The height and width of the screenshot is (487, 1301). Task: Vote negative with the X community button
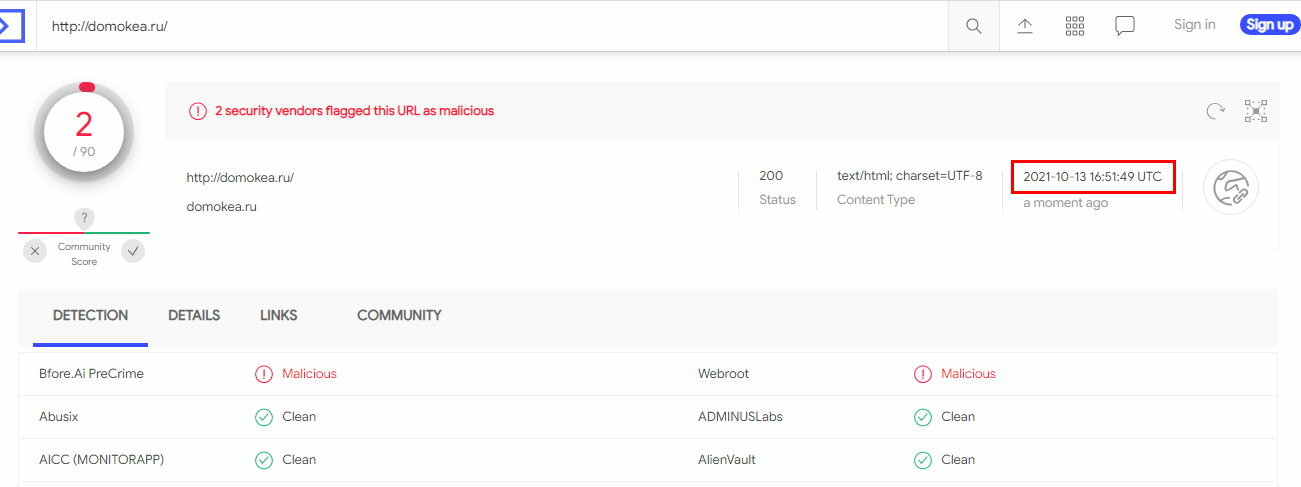[x=36, y=252]
